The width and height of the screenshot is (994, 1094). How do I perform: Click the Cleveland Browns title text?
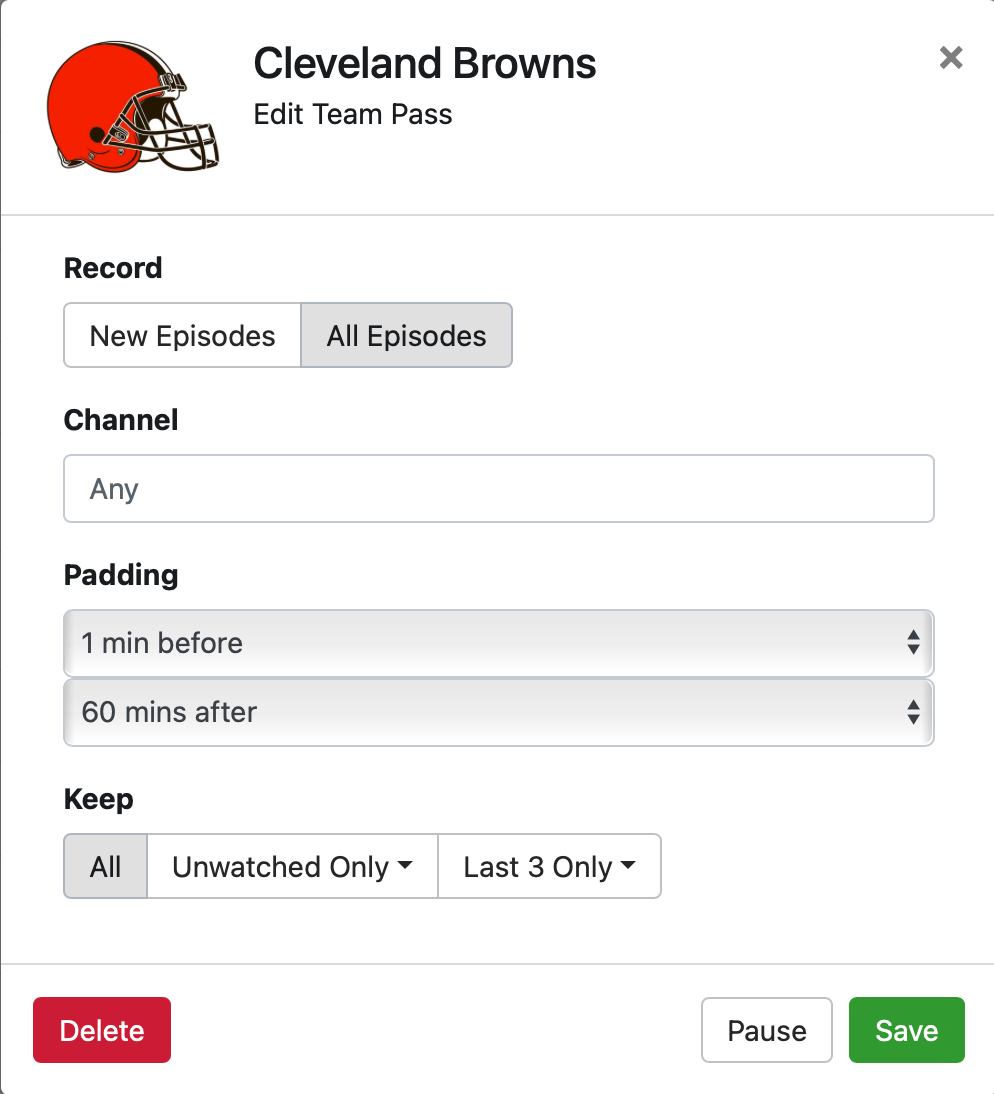(425, 64)
